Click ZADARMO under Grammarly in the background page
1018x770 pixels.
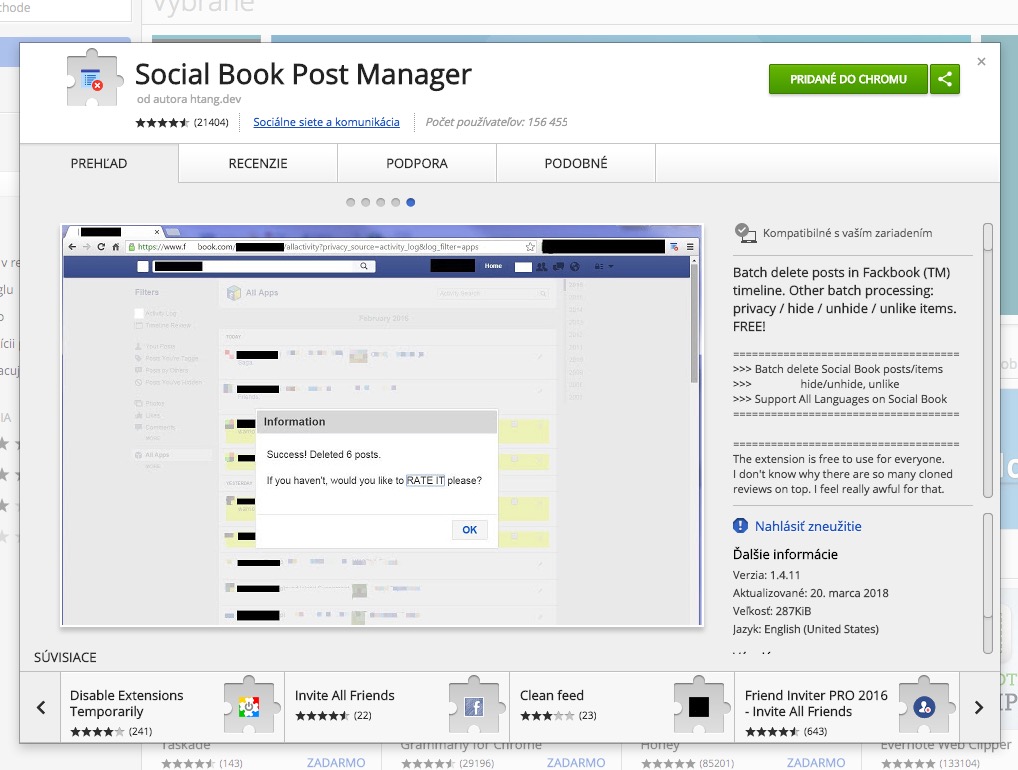tap(575, 763)
